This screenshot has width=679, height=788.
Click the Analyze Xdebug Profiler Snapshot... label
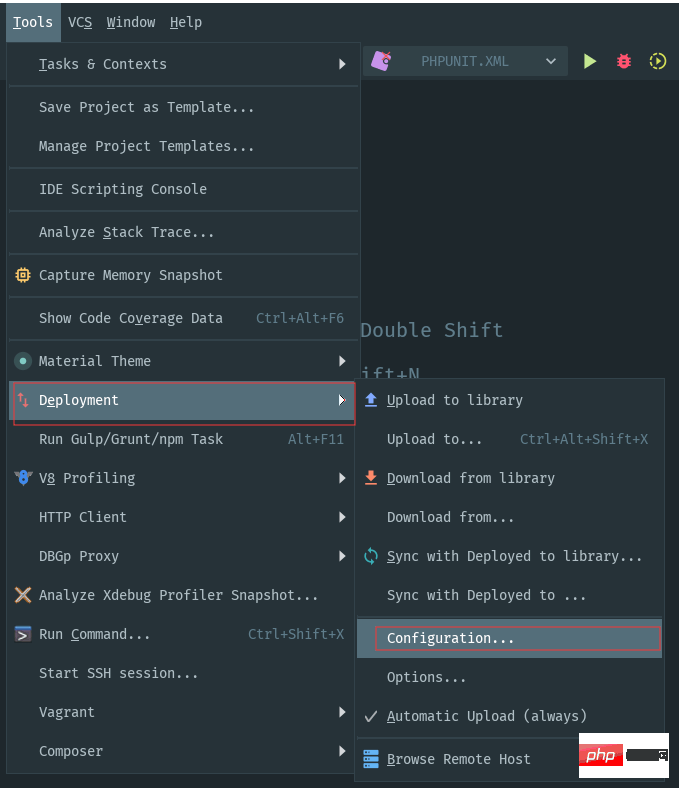(x=178, y=596)
